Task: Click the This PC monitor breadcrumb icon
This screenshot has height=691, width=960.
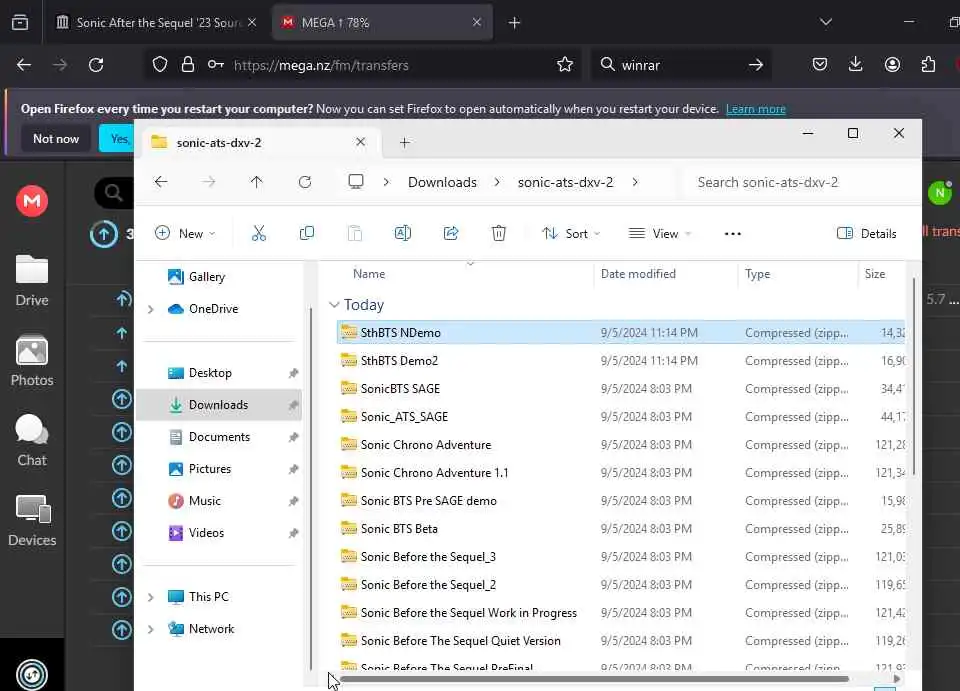Action: click(x=356, y=182)
